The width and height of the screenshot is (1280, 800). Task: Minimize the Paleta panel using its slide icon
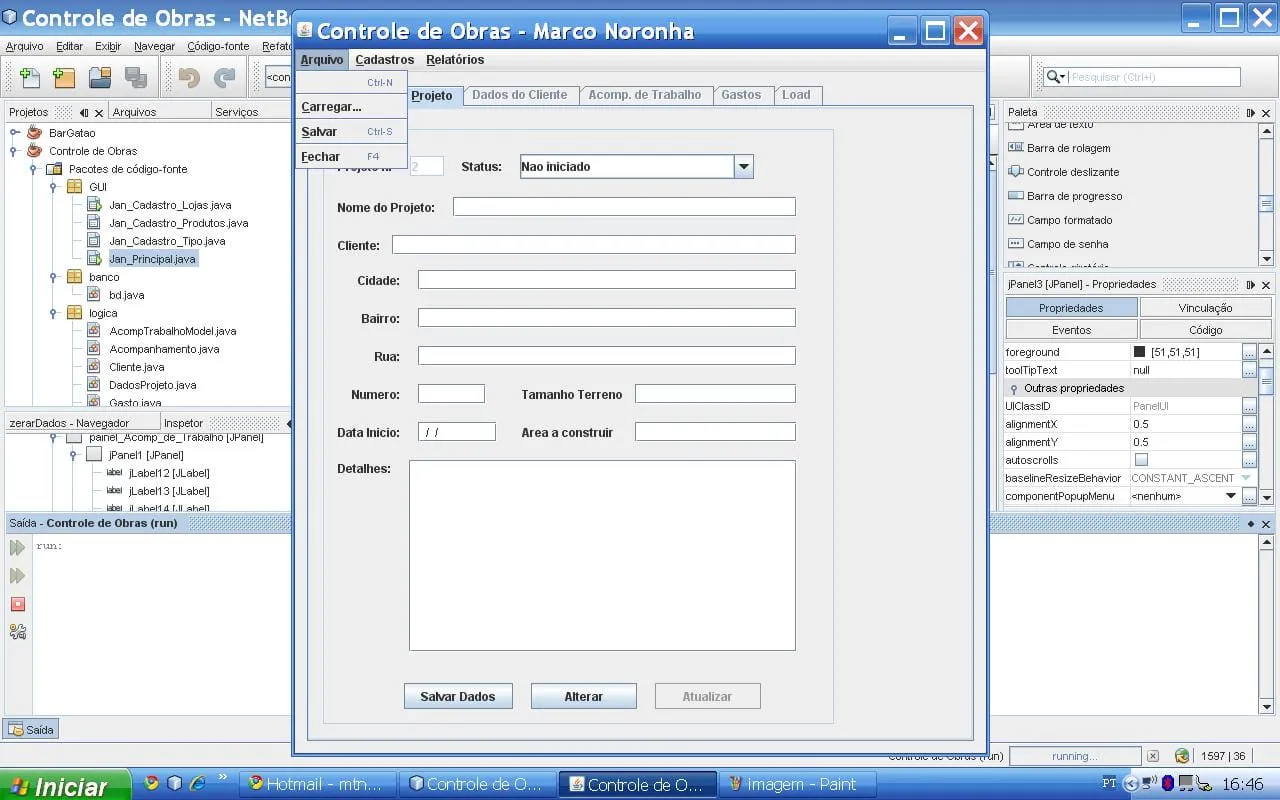coord(1250,113)
